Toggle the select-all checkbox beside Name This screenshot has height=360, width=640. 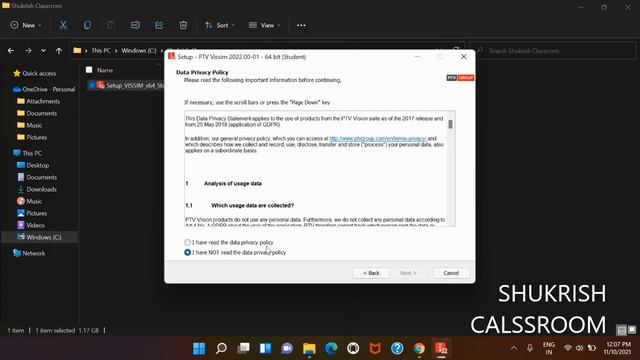[x=89, y=70]
